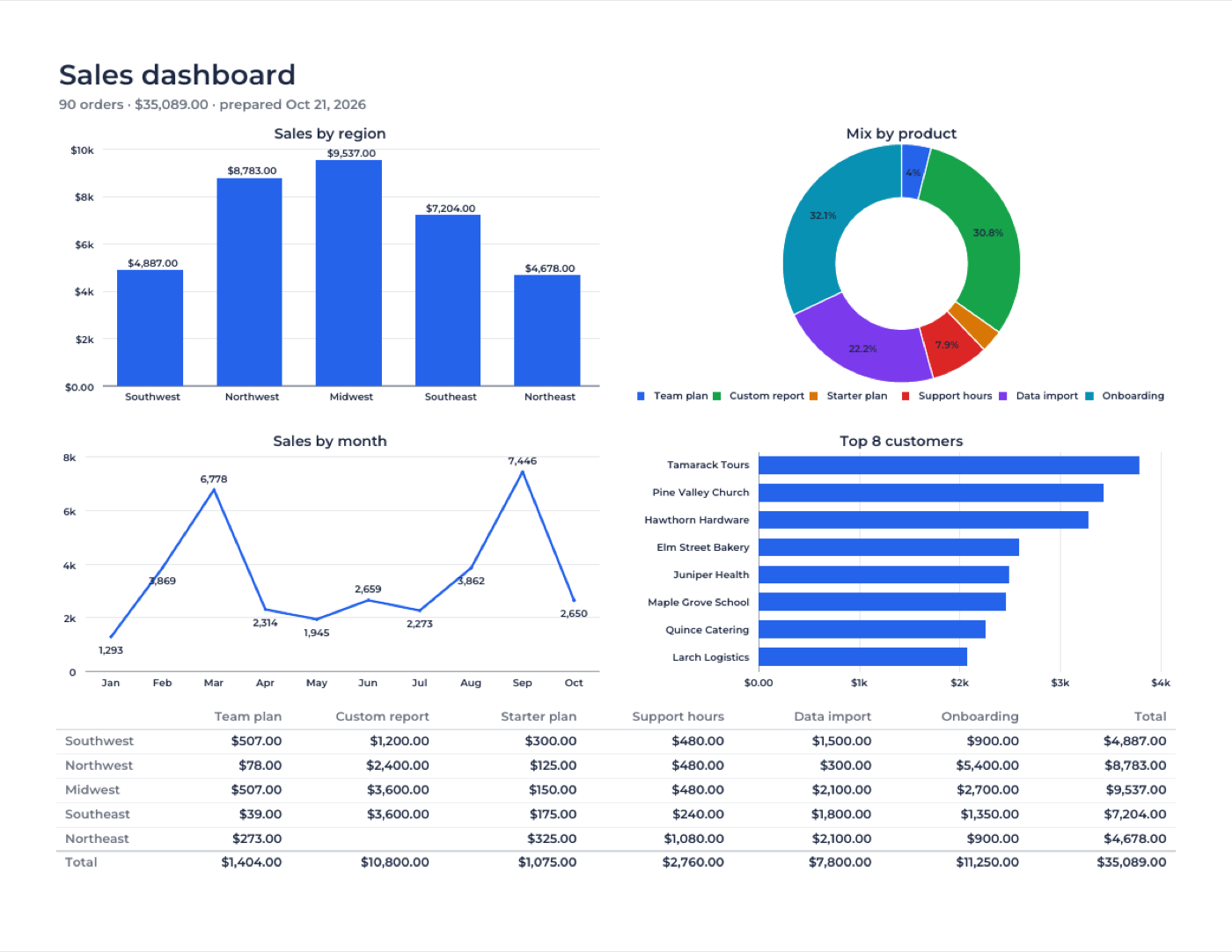Image resolution: width=1232 pixels, height=952 pixels.
Task: Click the Mix by product chart title
Action: (x=901, y=134)
